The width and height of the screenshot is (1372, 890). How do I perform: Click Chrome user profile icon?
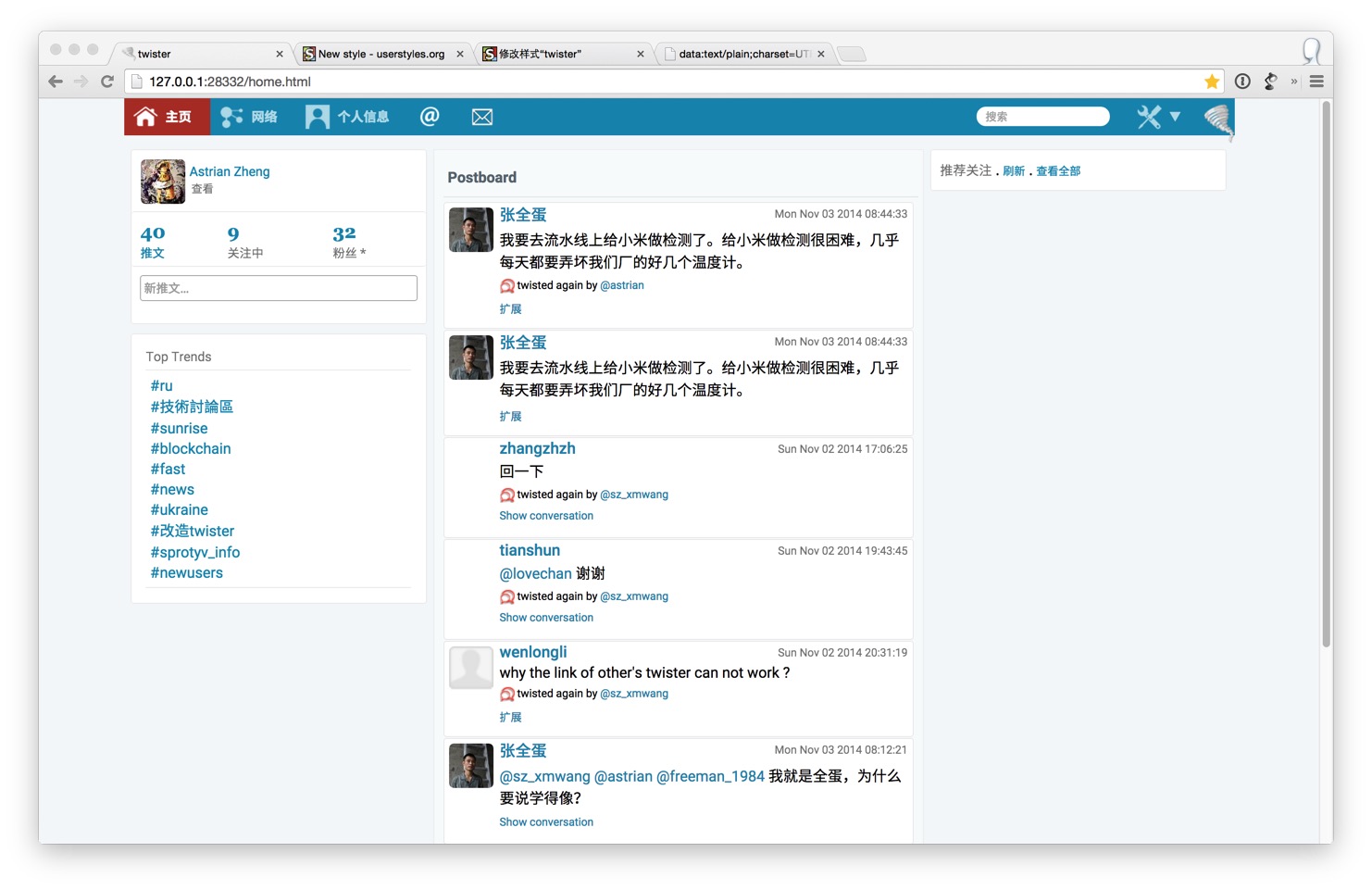(x=1311, y=51)
